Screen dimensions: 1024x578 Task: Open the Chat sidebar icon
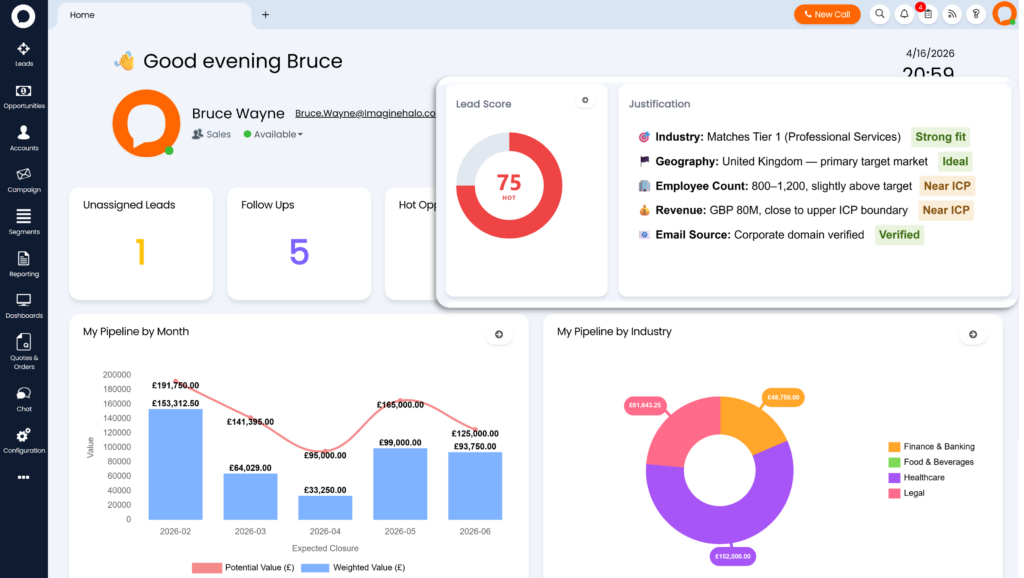pos(24,399)
